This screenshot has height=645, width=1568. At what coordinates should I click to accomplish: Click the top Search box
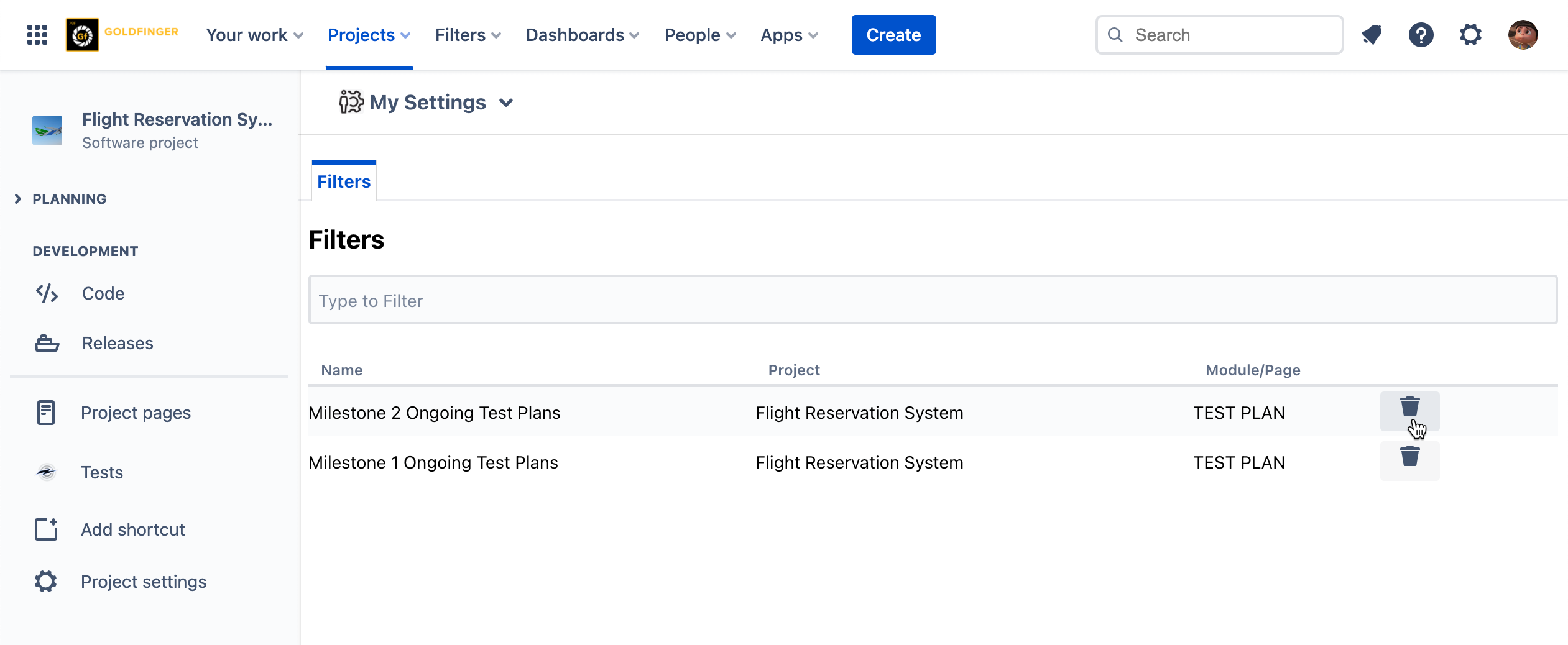point(1219,35)
